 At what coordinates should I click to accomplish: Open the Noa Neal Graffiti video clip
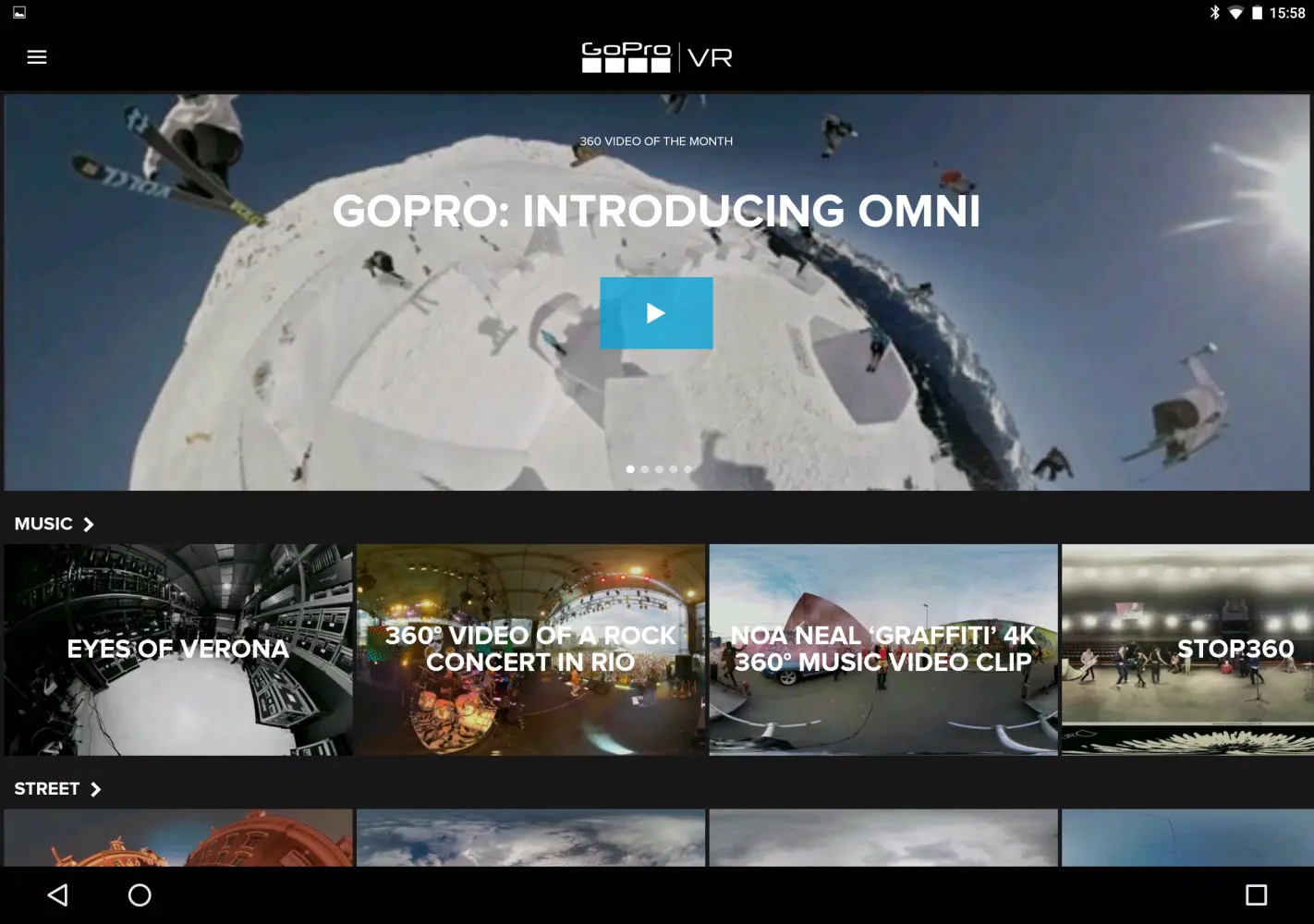click(x=883, y=650)
